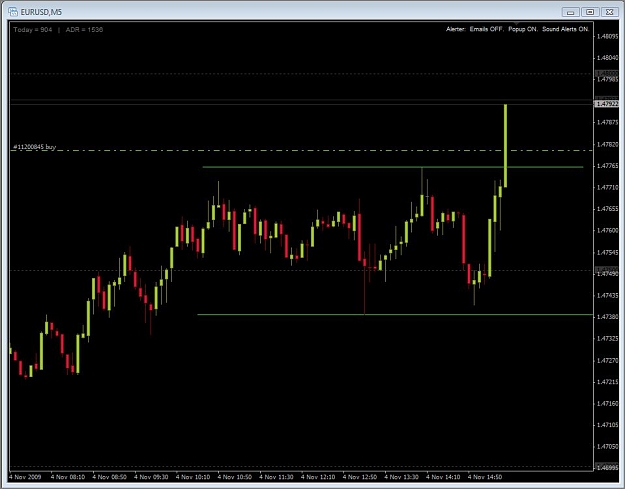Click the EURUSD,M5 window title text
This screenshot has height=489, width=625.
point(41,12)
